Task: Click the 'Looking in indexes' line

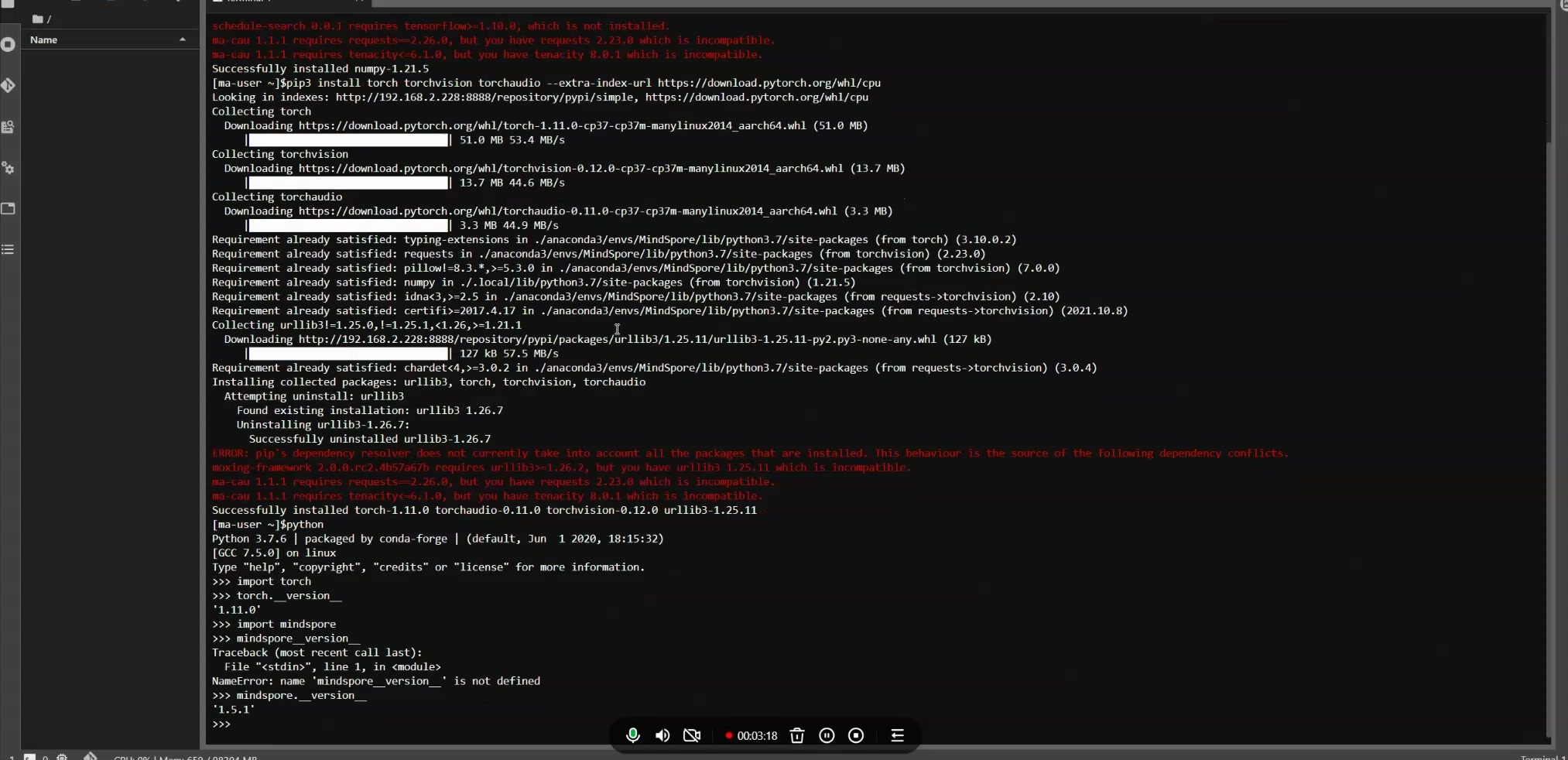Action: pos(540,98)
